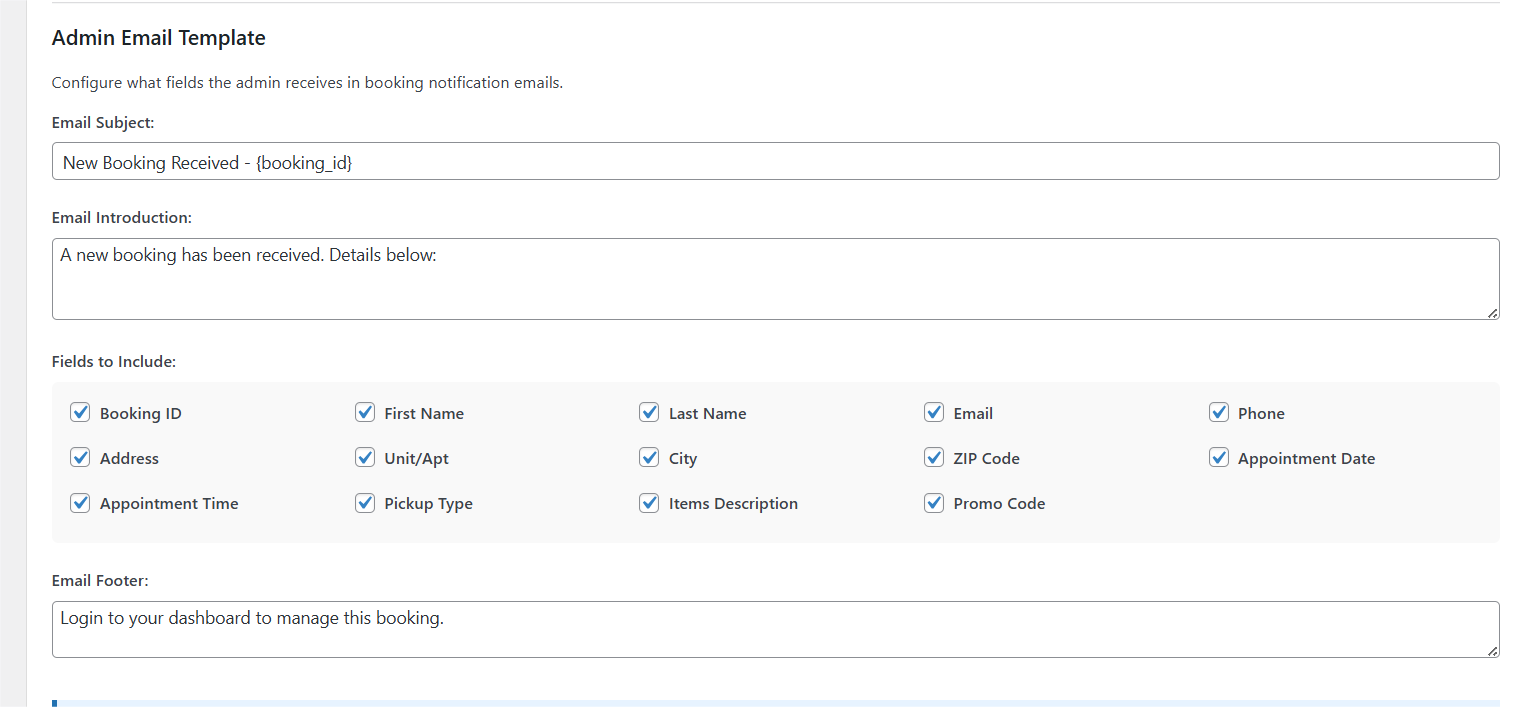Screen dimensions: 1525x707
Task: Click the Email Footer resize handle
Action: pos(1493,652)
